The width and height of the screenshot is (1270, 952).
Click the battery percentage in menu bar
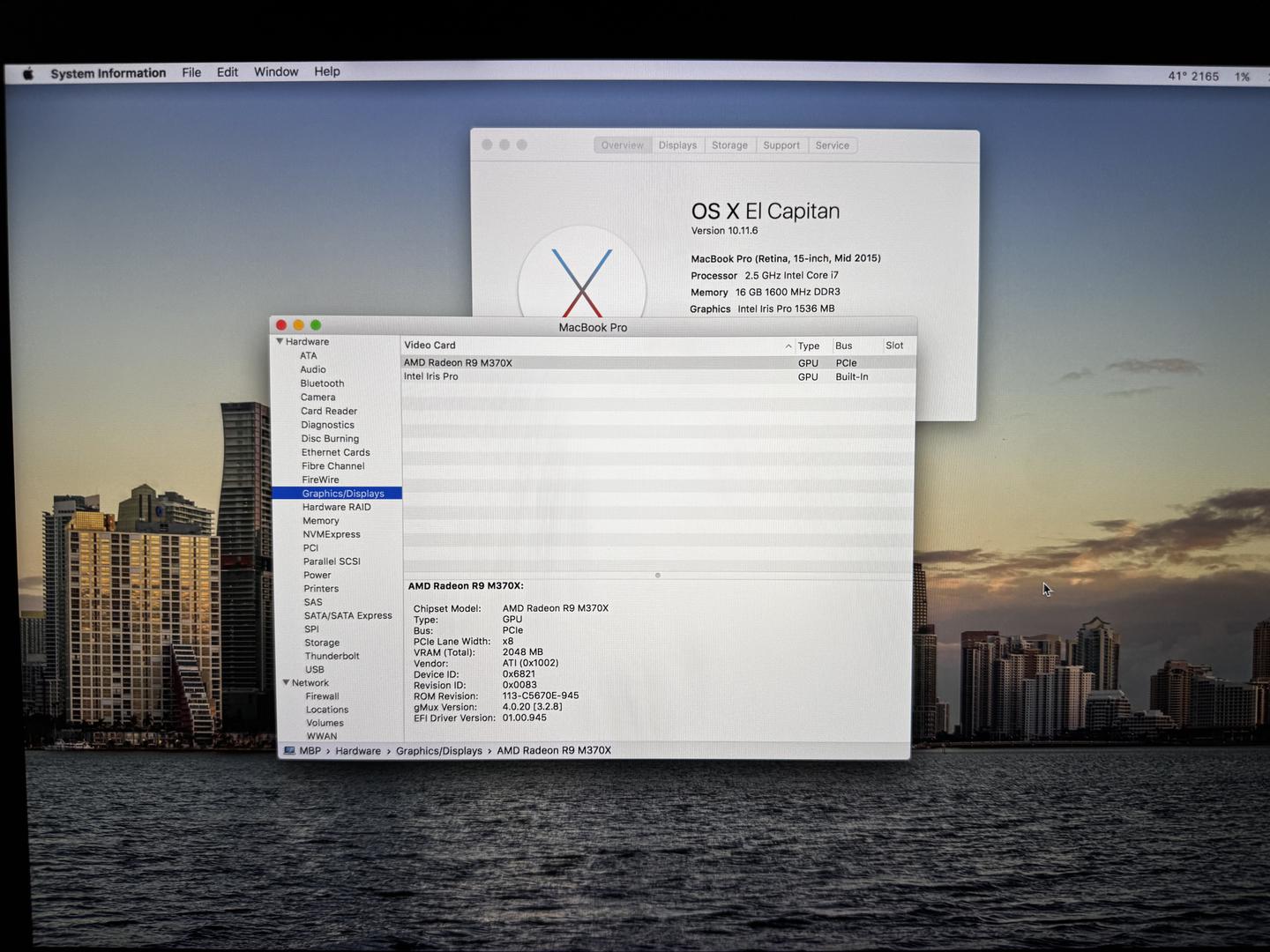pyautogui.click(x=1243, y=77)
